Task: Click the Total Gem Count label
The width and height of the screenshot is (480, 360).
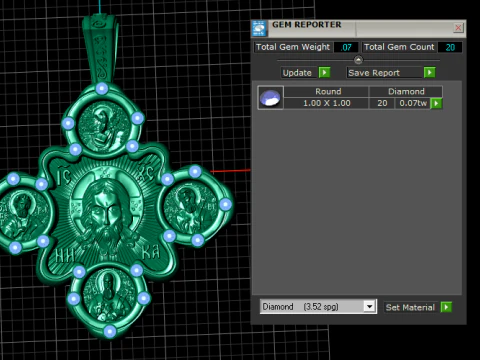Action: (399, 47)
